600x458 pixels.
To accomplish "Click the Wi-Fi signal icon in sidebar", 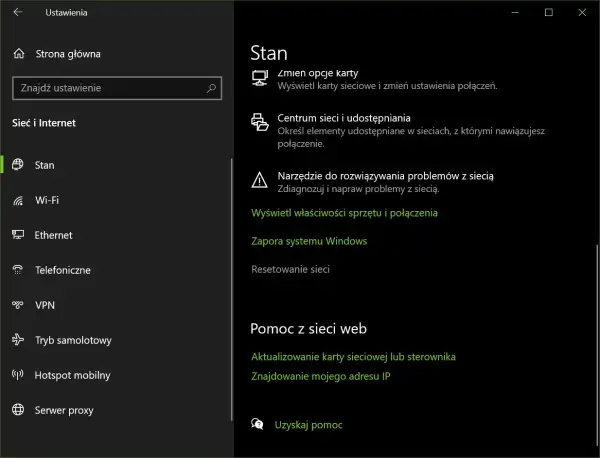I will point(18,200).
